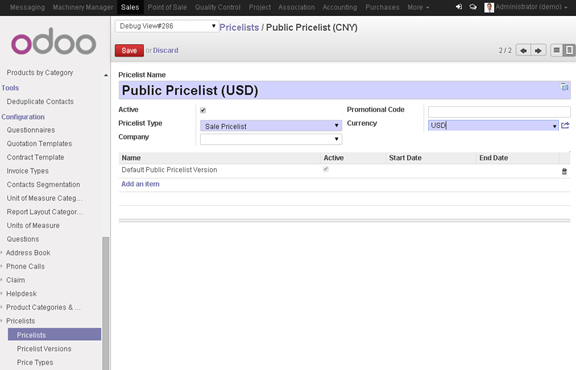Click the odoo logo
This screenshot has height=370, width=576.
click(x=54, y=42)
